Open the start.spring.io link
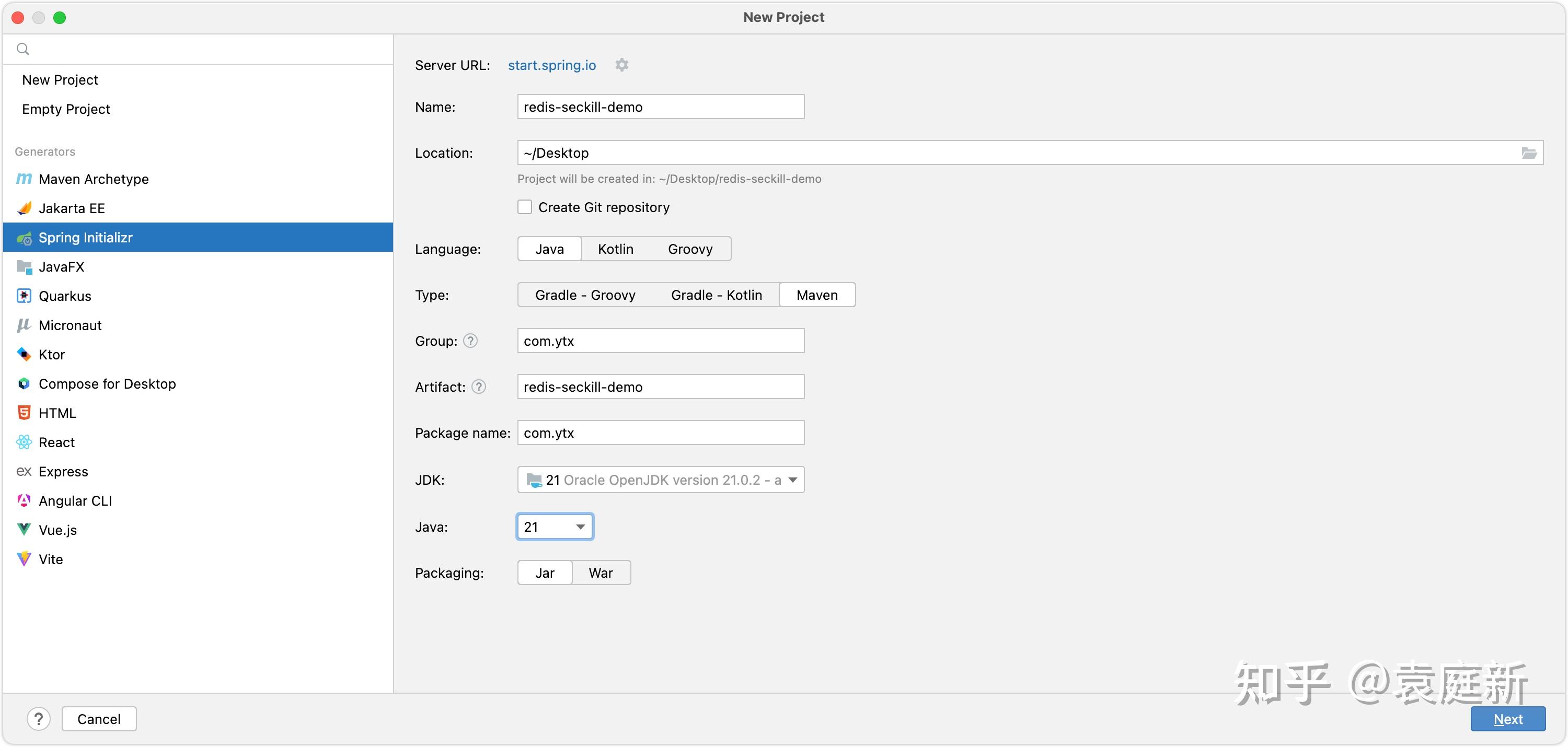 point(551,65)
